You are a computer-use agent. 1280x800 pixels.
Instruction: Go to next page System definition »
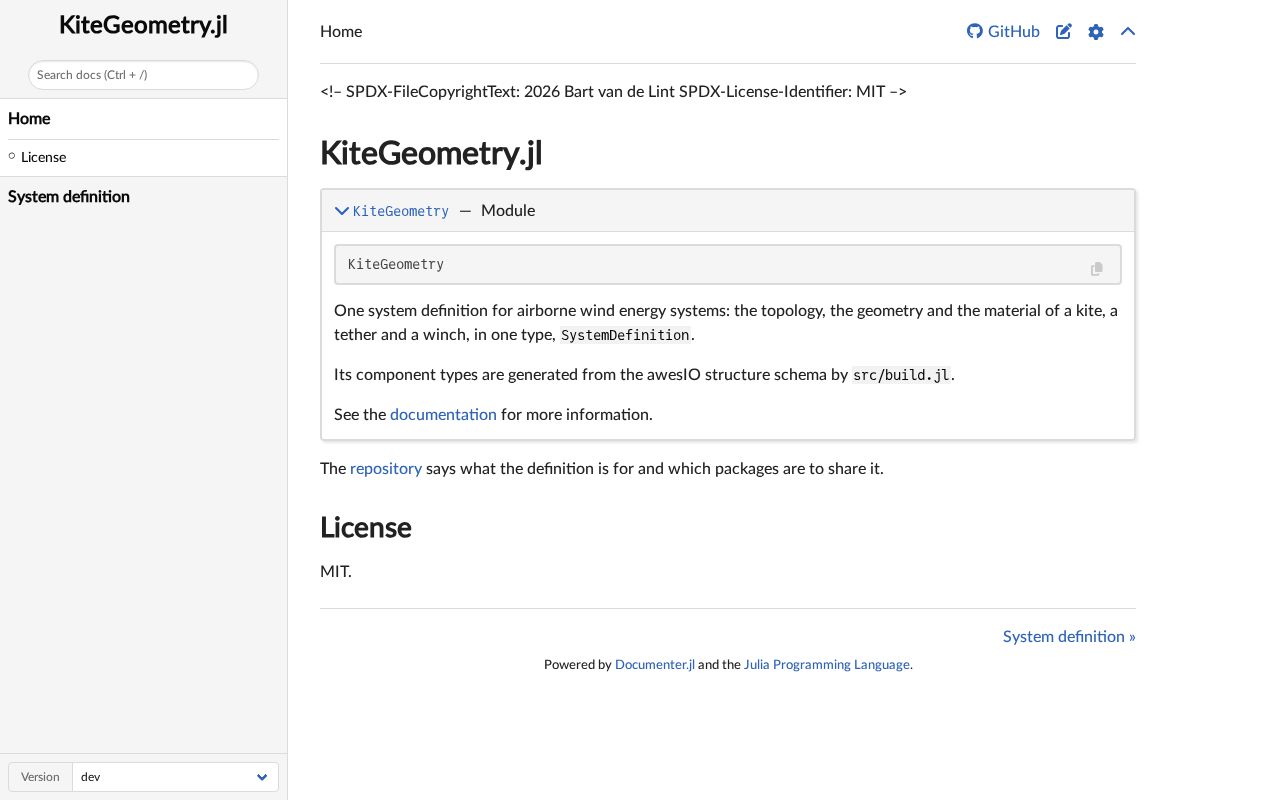1069,636
